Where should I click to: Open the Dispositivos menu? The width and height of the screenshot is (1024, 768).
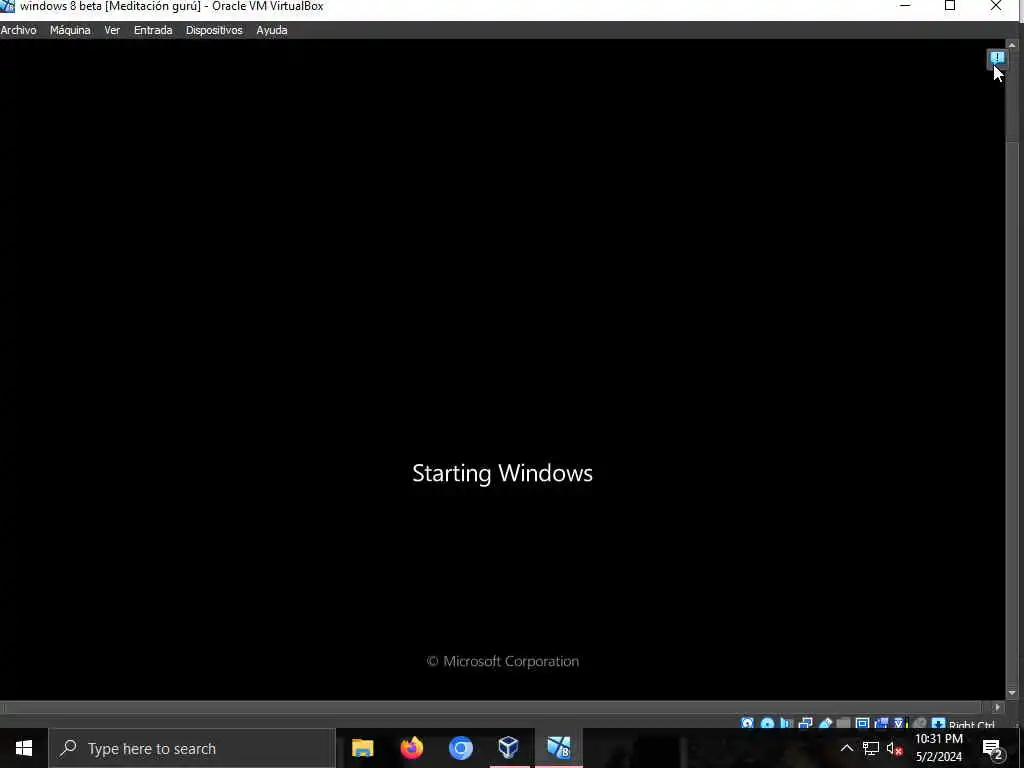pos(214,30)
